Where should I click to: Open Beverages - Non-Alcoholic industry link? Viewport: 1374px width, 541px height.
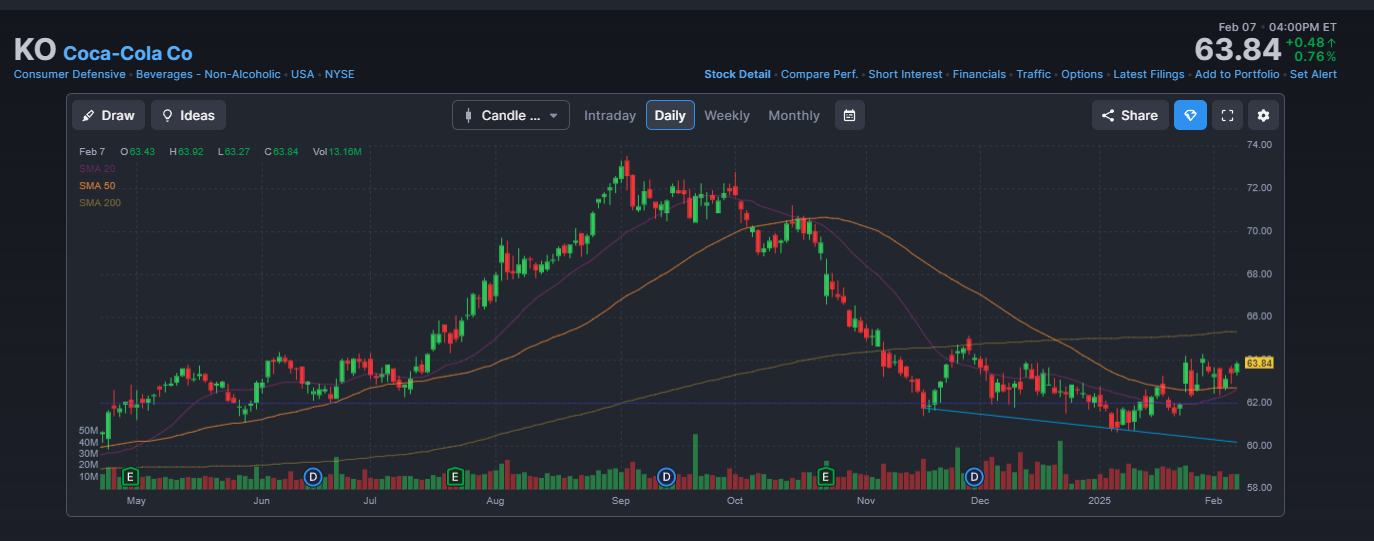click(x=208, y=74)
